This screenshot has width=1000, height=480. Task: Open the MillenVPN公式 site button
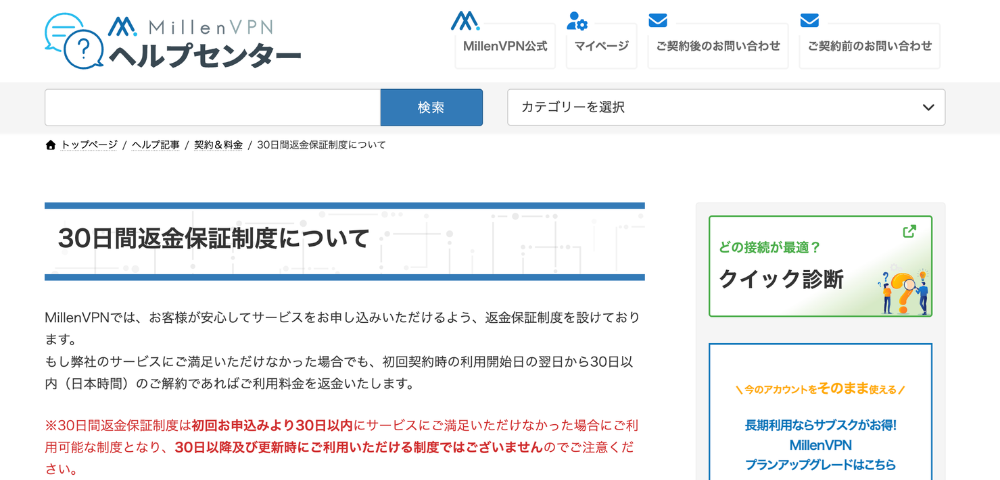point(505,46)
